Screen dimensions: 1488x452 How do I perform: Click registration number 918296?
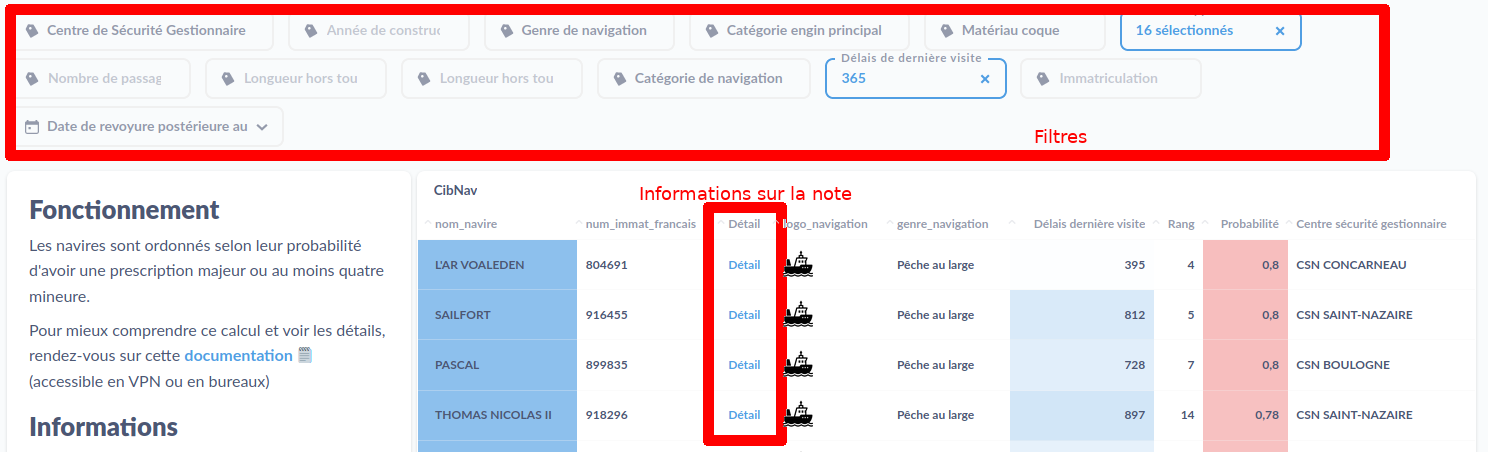[607, 415]
